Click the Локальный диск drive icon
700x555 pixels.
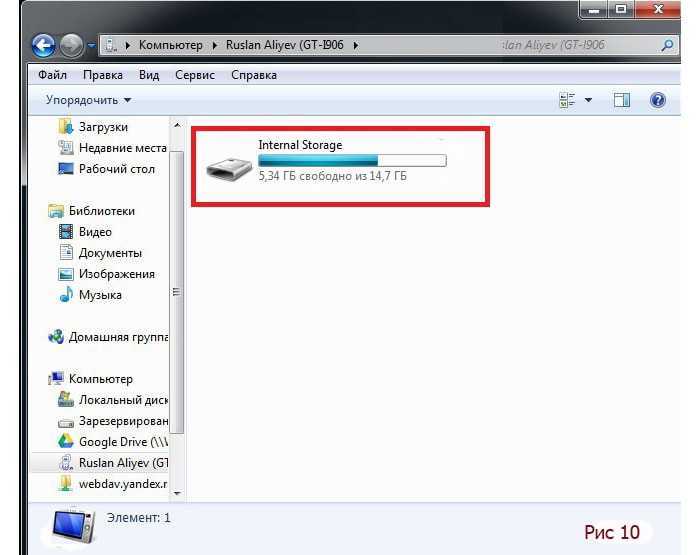tap(66, 399)
